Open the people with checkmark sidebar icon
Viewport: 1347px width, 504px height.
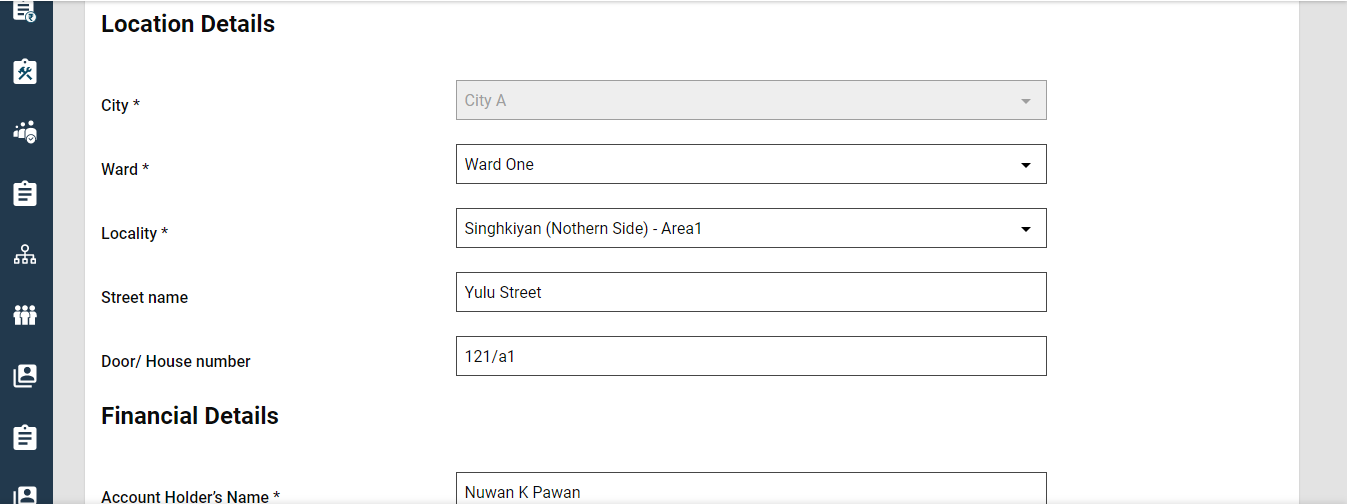pyautogui.click(x=25, y=132)
